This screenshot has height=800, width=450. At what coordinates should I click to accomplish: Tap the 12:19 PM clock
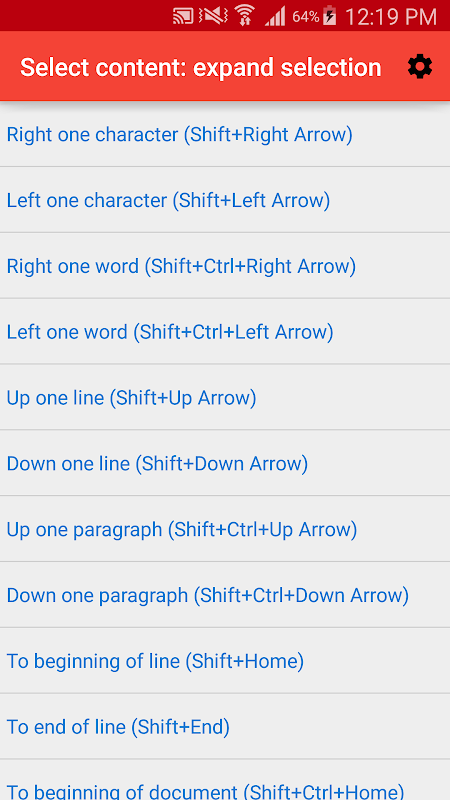(x=391, y=17)
